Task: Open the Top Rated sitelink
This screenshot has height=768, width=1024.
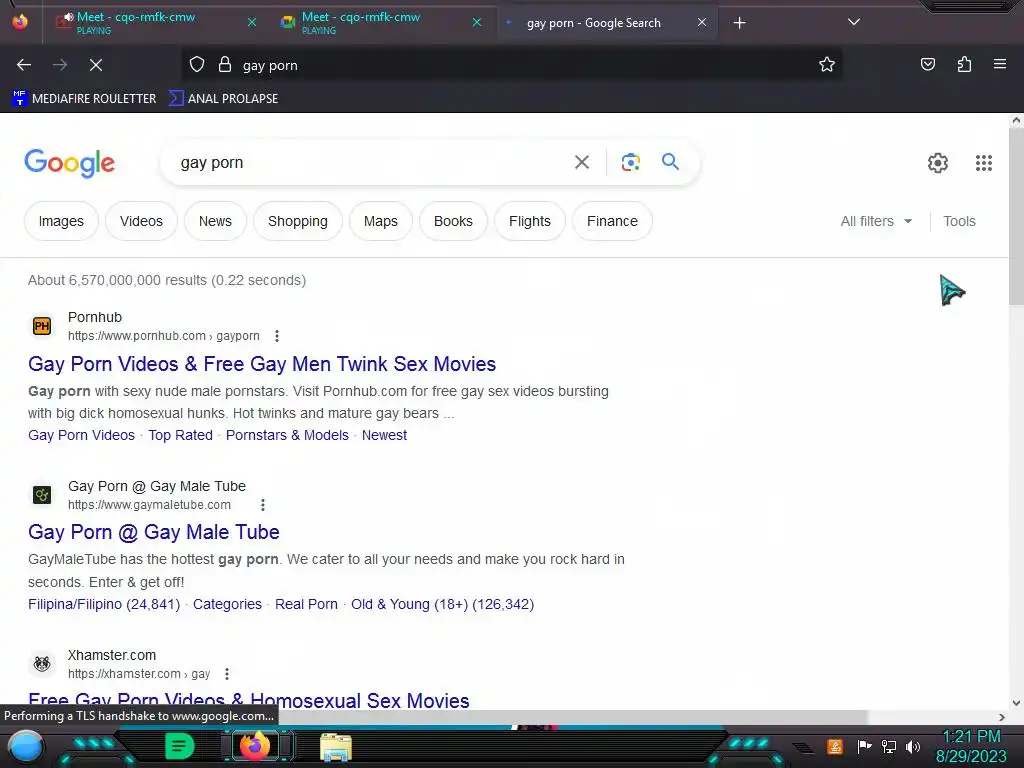Action: point(180,435)
